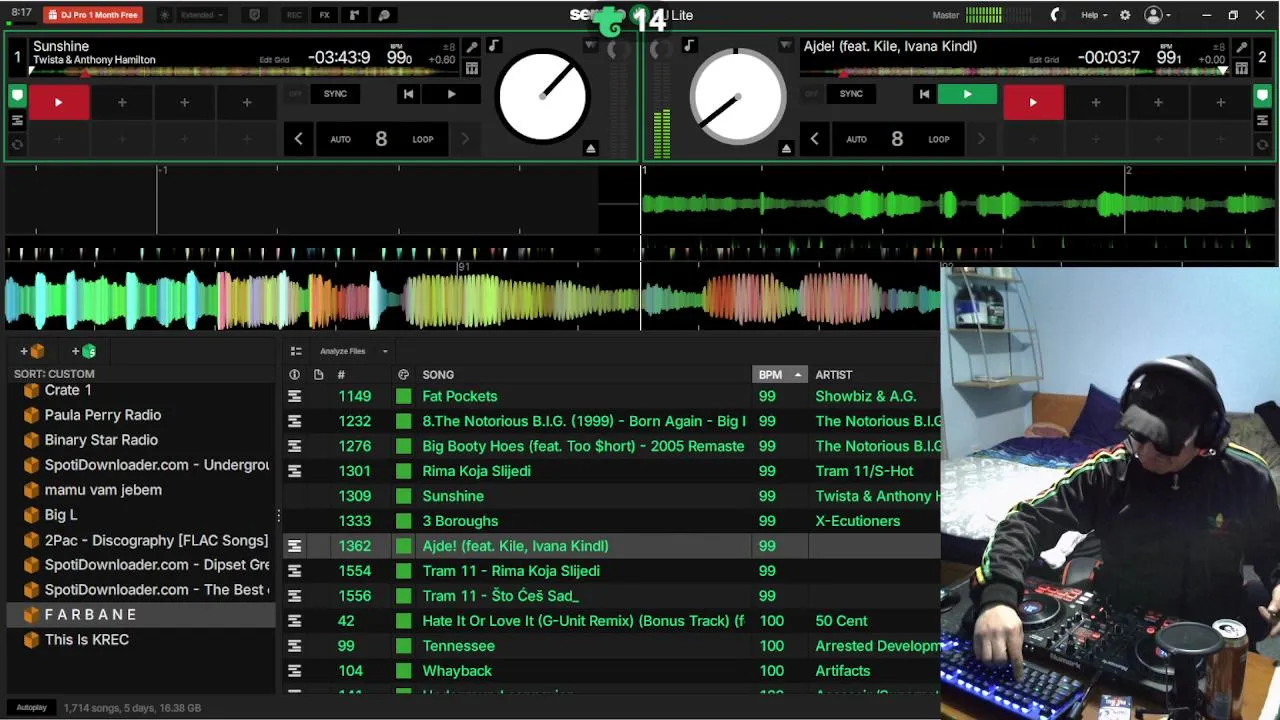Open deck 2 beatgrid table icon

point(1241,68)
